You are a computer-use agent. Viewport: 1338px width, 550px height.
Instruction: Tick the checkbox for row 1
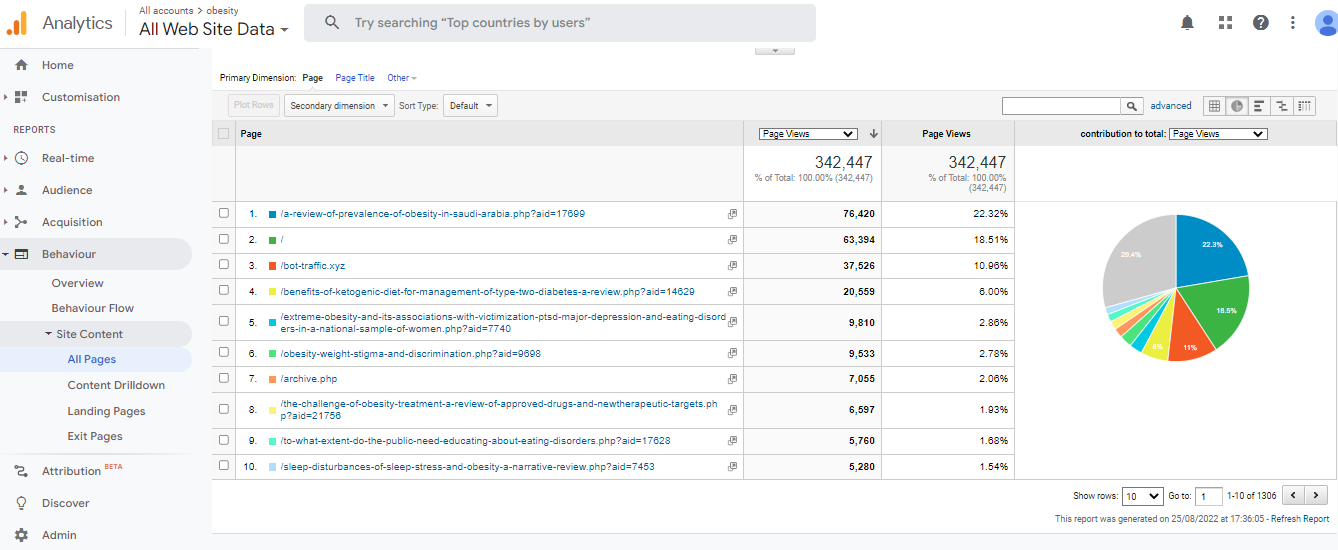(224, 214)
